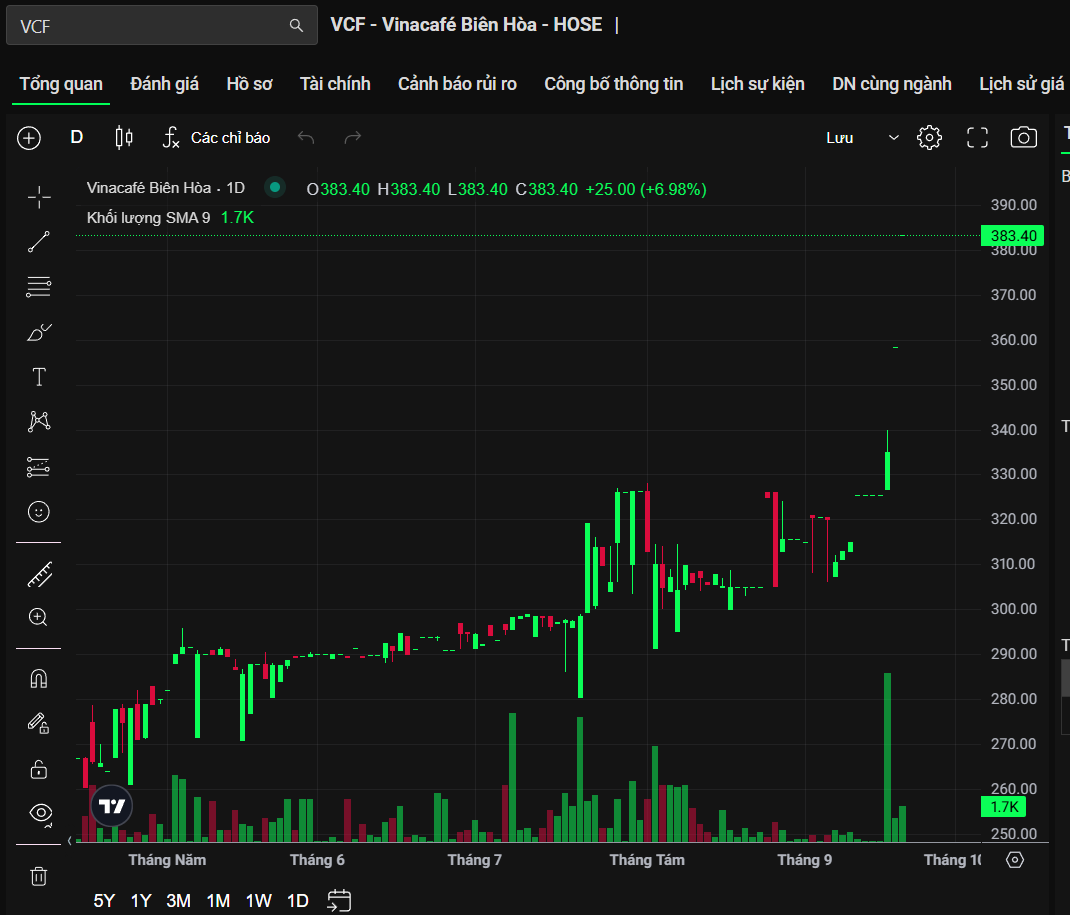Click the 340.00 price axis label
Screen dimensions: 1070x915
[x=1013, y=430]
